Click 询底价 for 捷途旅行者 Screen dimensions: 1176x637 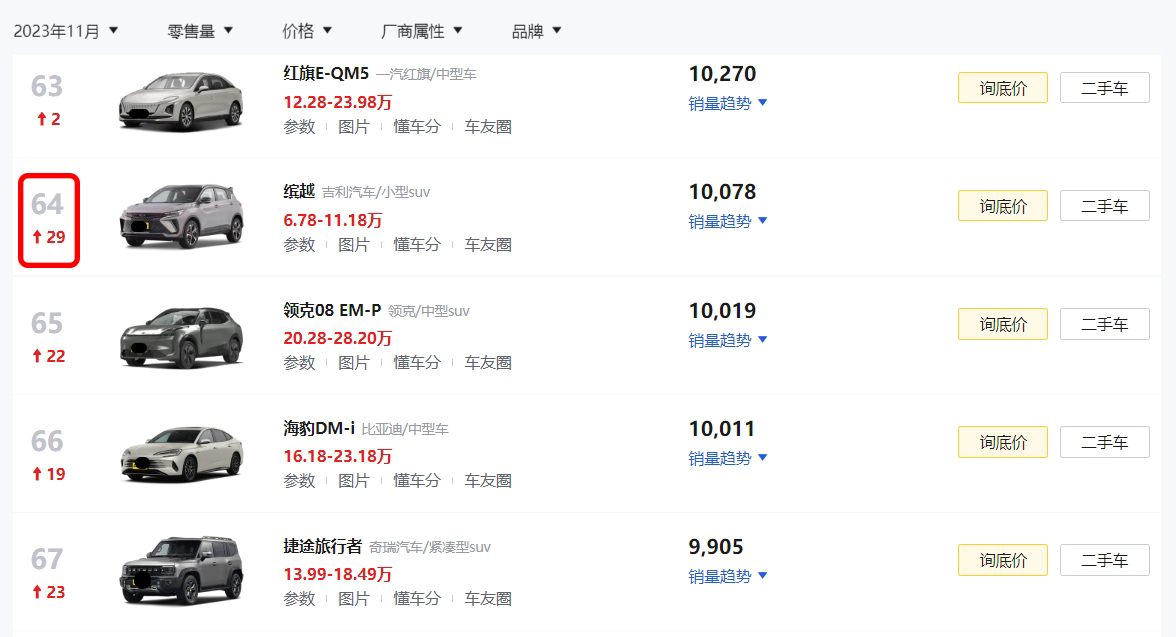click(x=1003, y=560)
